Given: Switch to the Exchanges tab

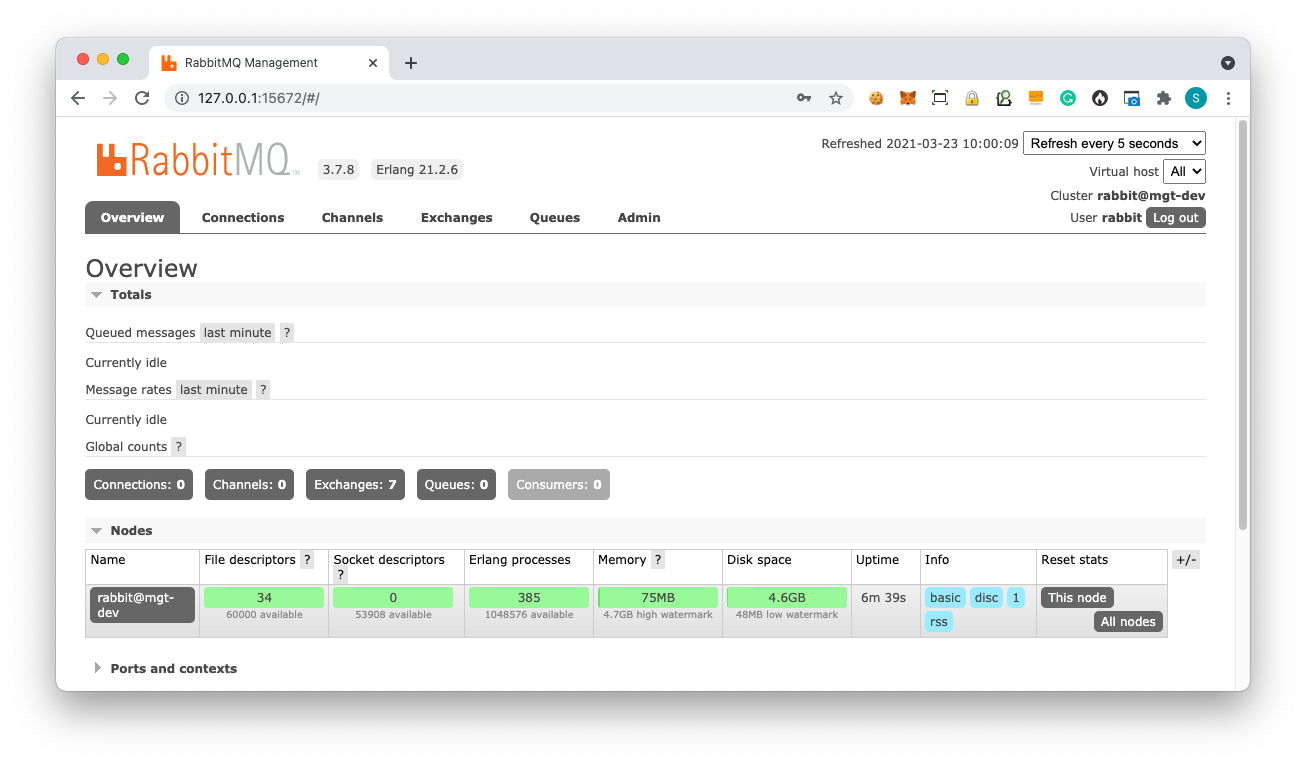Looking at the screenshot, I should point(457,217).
